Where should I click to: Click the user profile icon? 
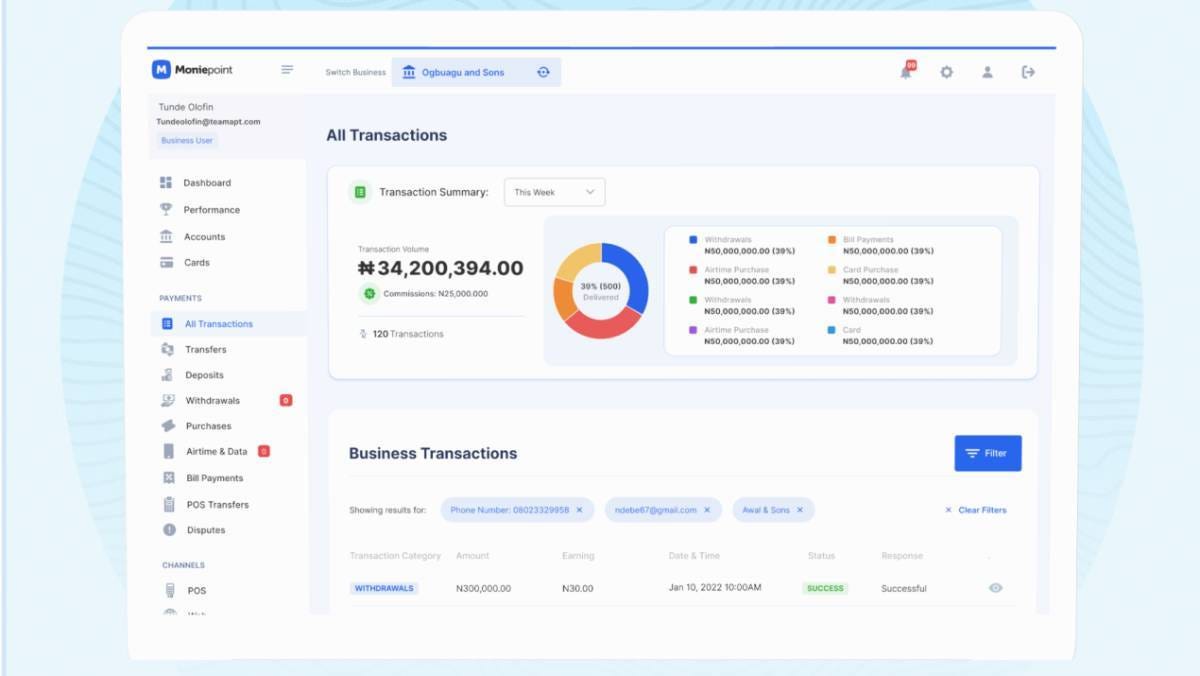(x=987, y=72)
